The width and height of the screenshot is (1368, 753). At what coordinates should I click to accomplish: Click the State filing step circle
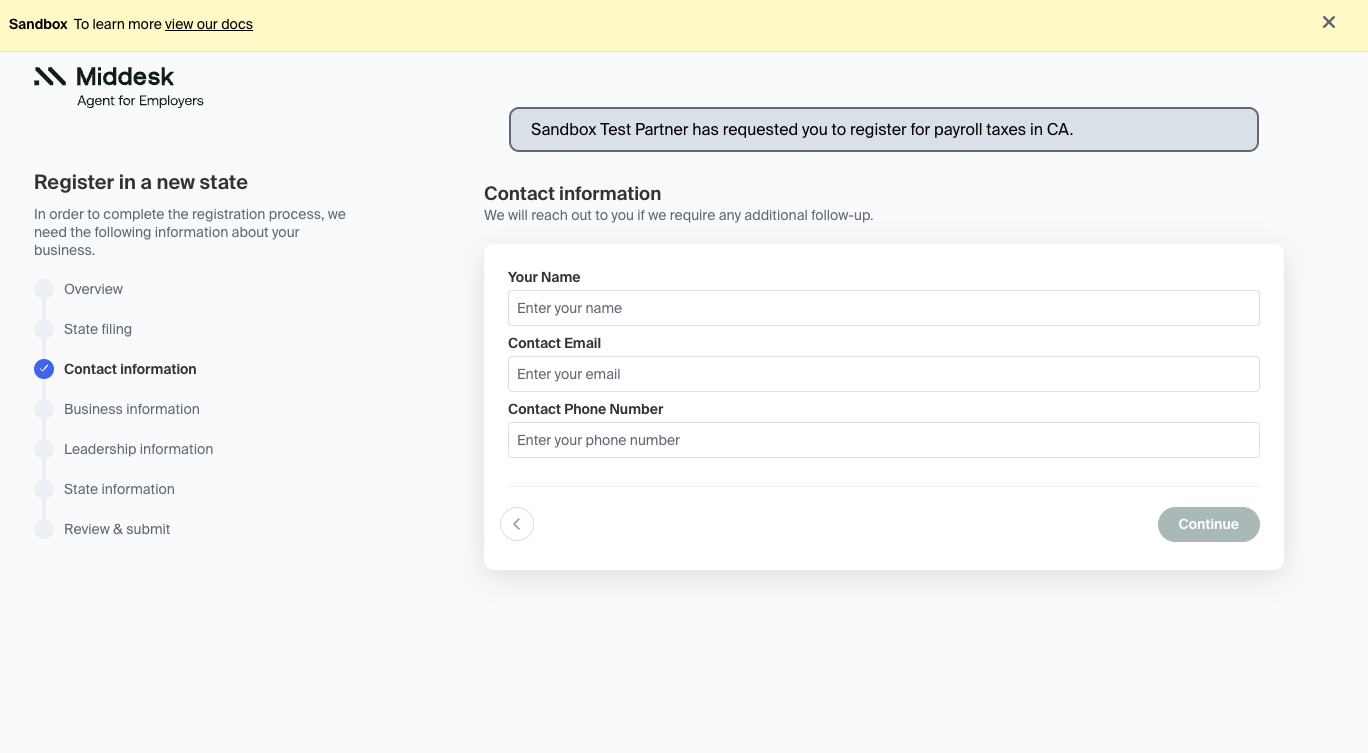coord(44,329)
